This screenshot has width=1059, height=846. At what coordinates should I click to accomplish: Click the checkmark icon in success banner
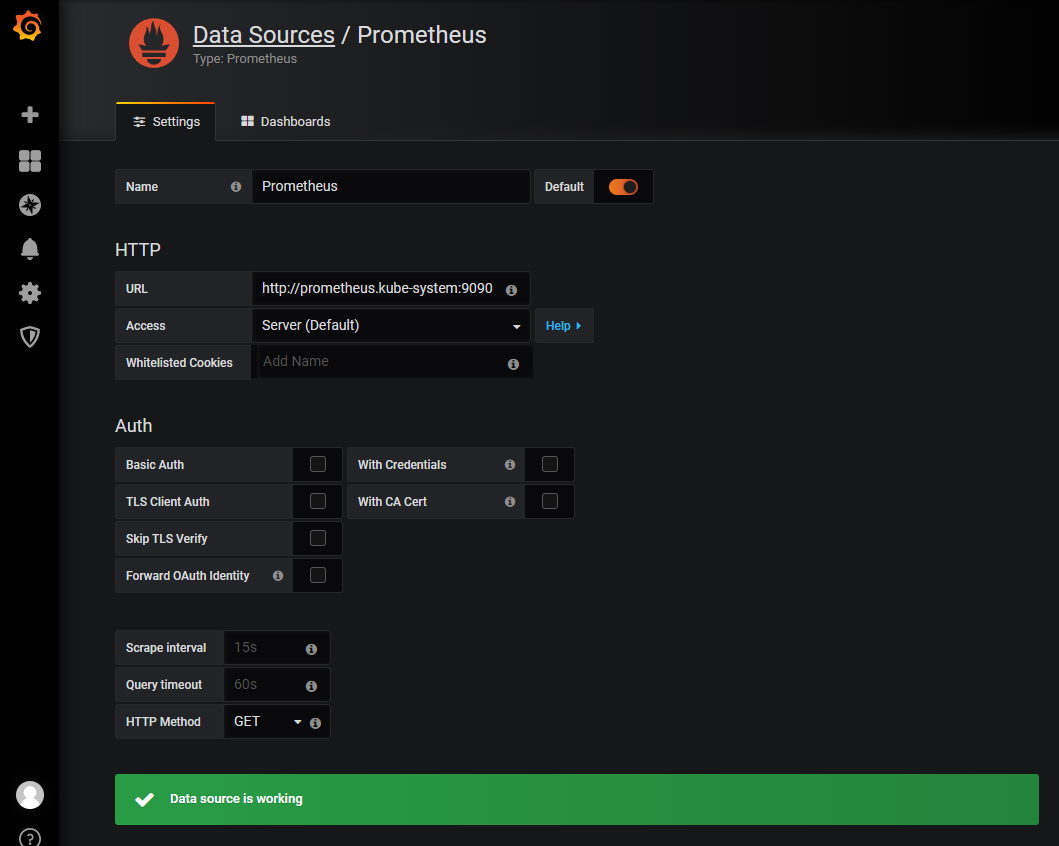(x=145, y=799)
